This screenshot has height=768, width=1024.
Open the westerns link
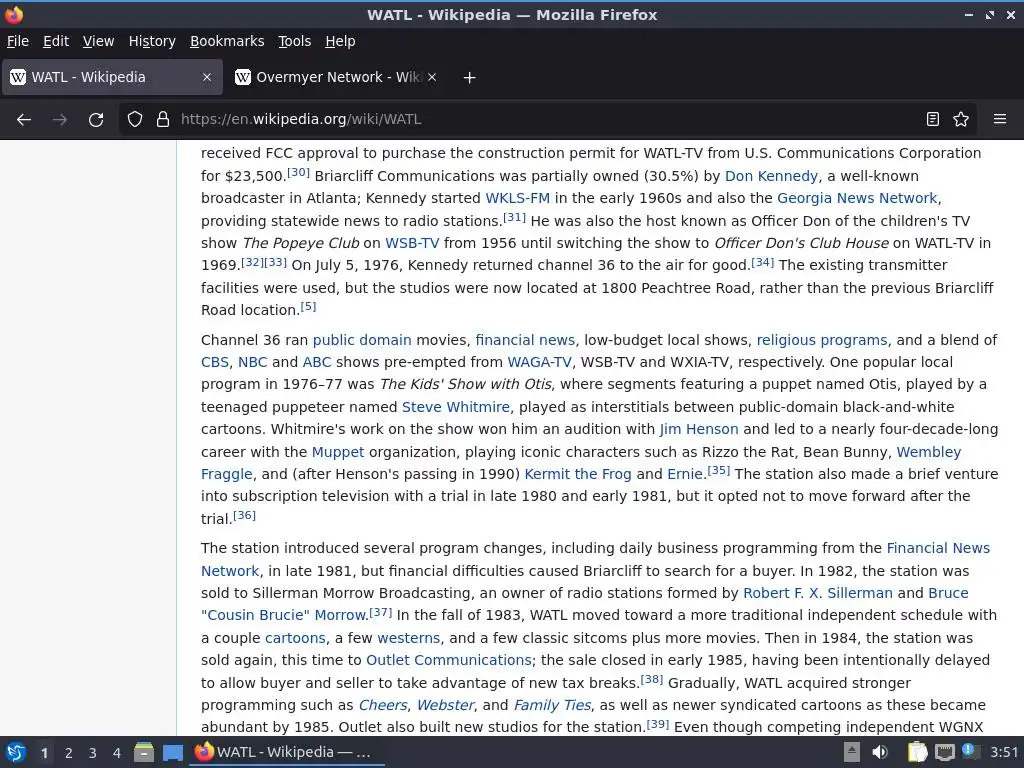409,638
